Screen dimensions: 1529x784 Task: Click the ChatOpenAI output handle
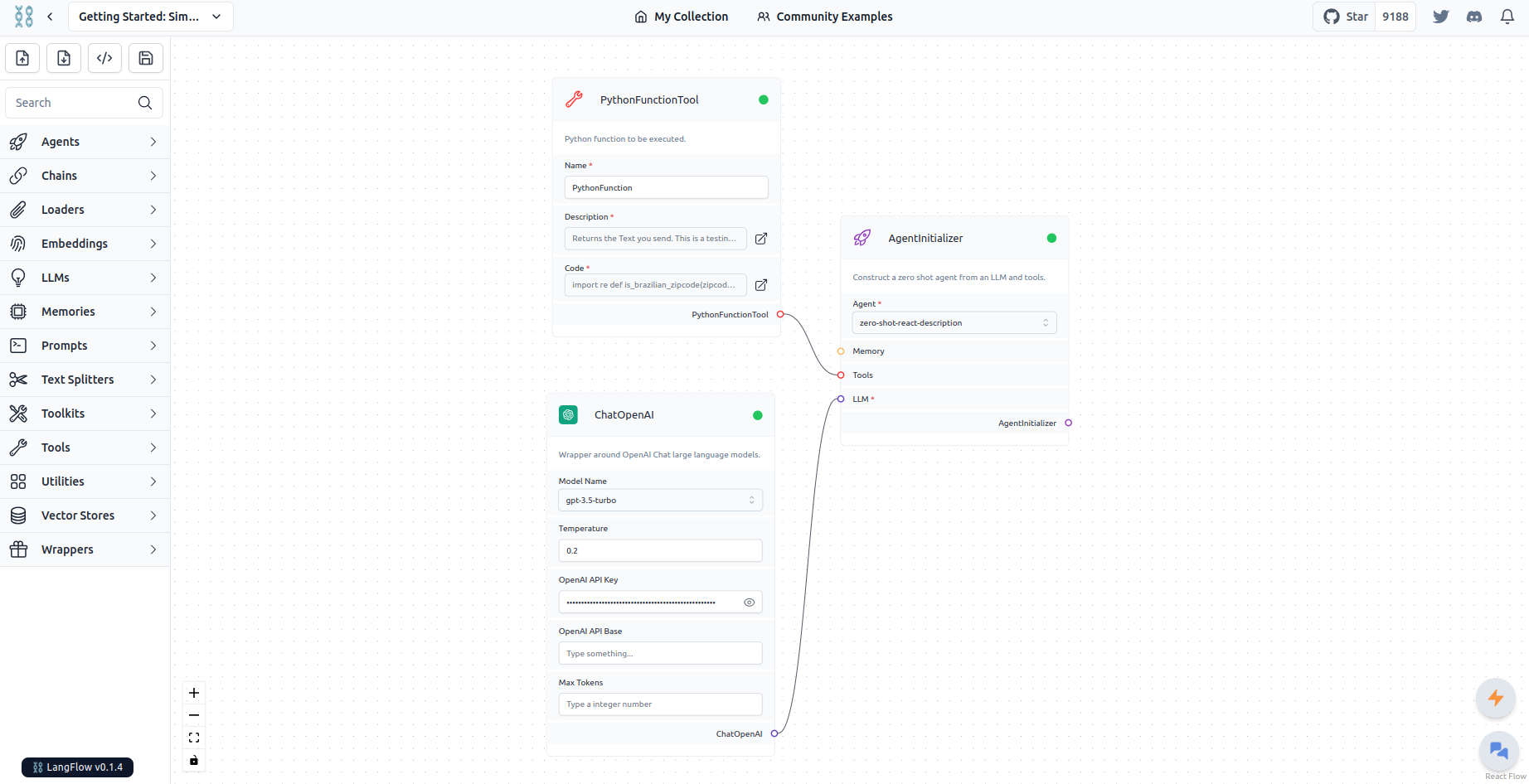[774, 733]
